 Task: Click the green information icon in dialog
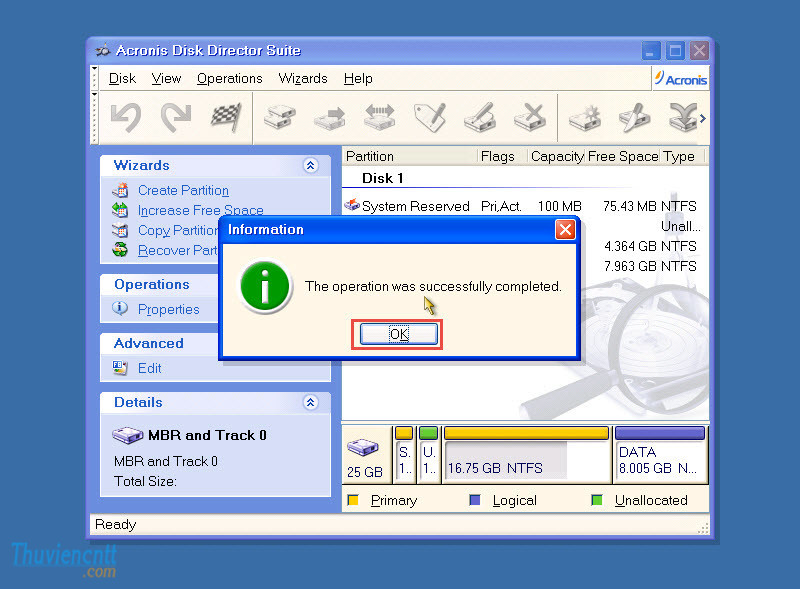(x=265, y=286)
